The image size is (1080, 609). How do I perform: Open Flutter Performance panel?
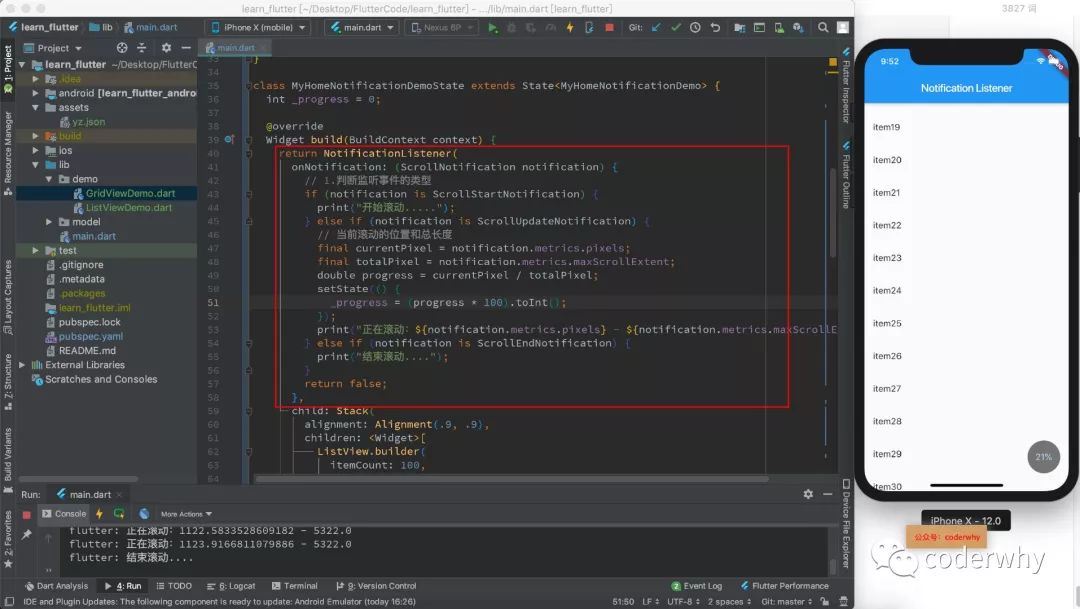(785, 586)
